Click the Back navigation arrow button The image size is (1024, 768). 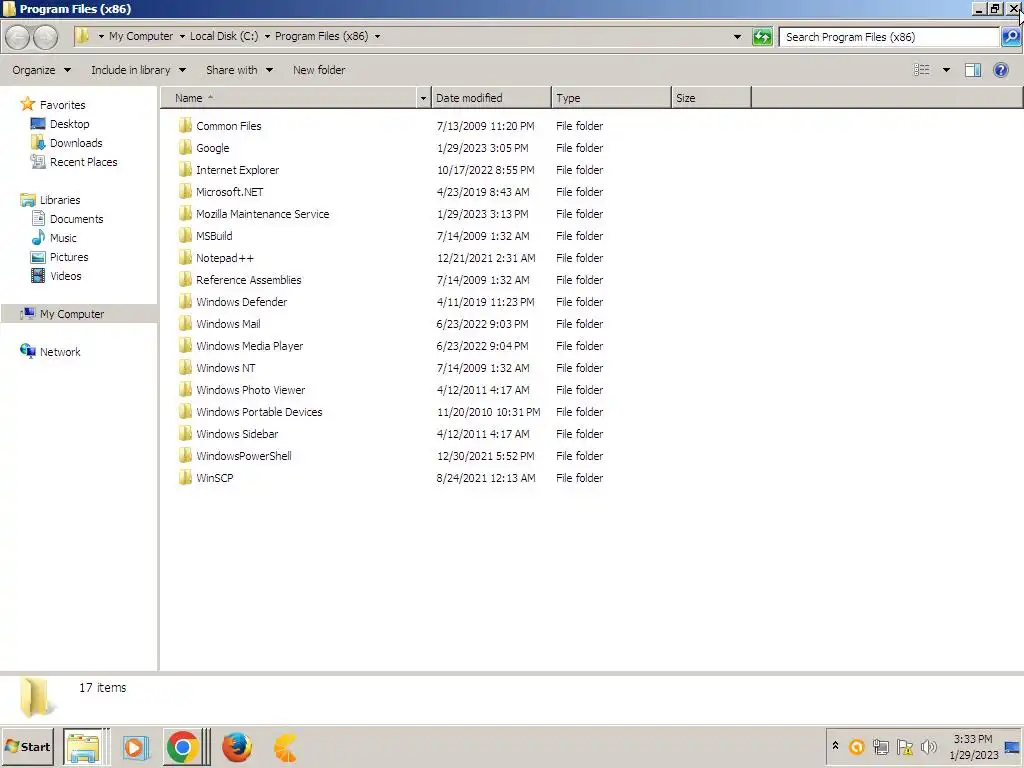pos(18,37)
